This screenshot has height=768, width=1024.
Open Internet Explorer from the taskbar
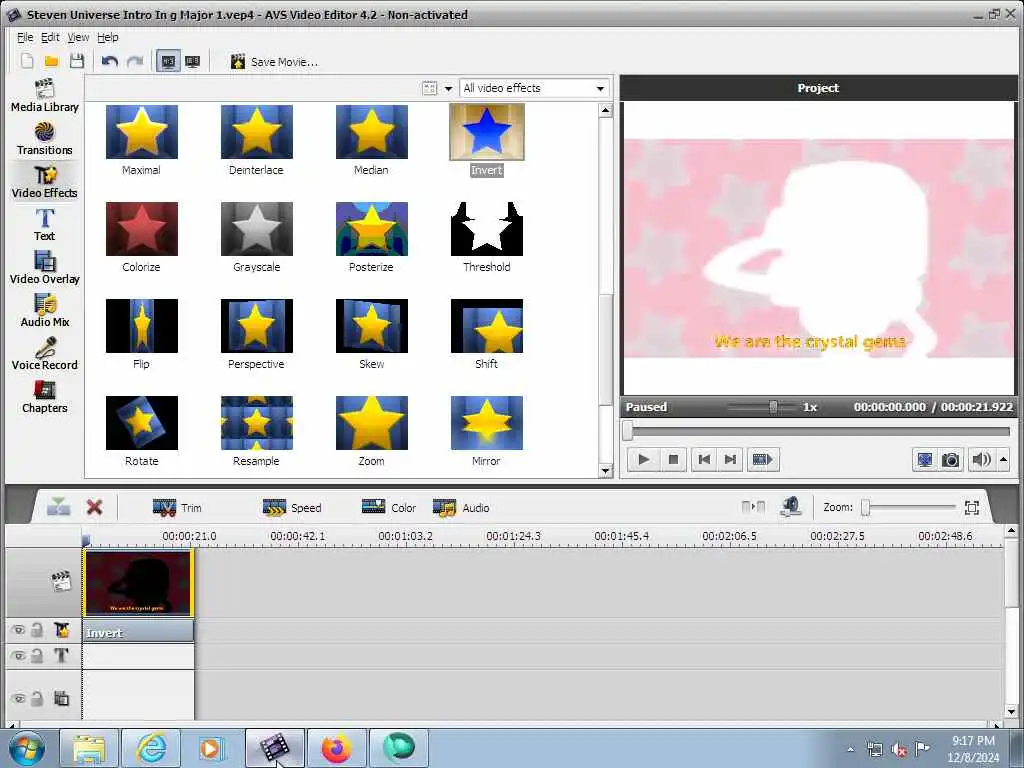151,748
